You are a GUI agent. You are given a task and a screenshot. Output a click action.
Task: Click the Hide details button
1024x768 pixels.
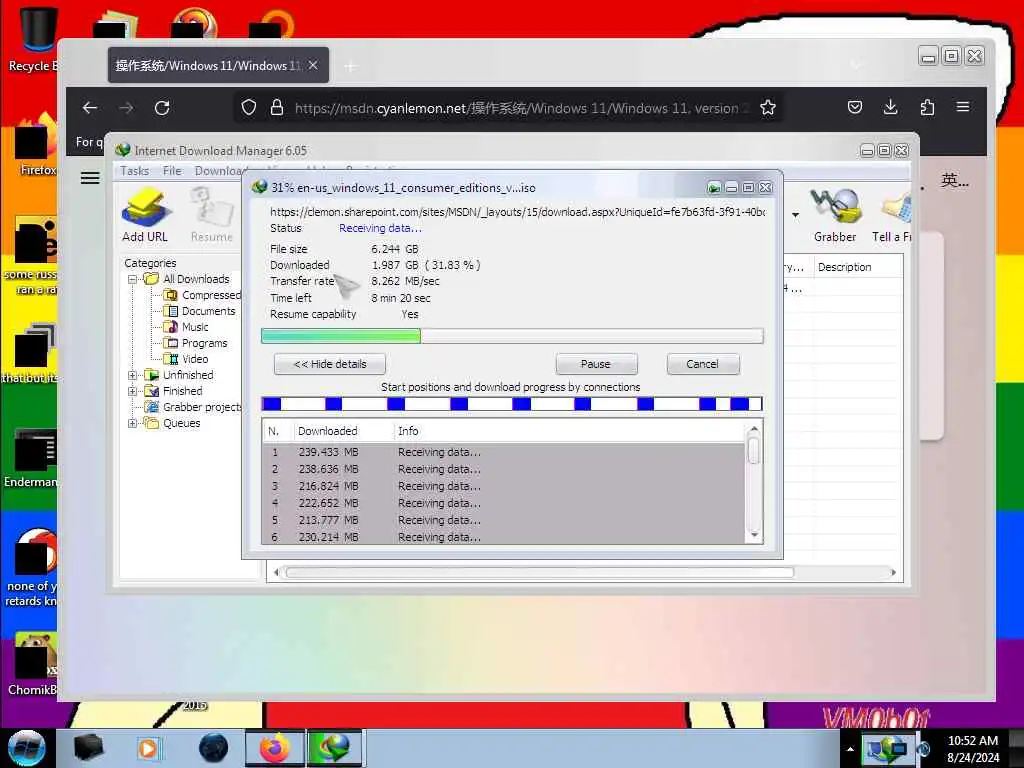[330, 364]
